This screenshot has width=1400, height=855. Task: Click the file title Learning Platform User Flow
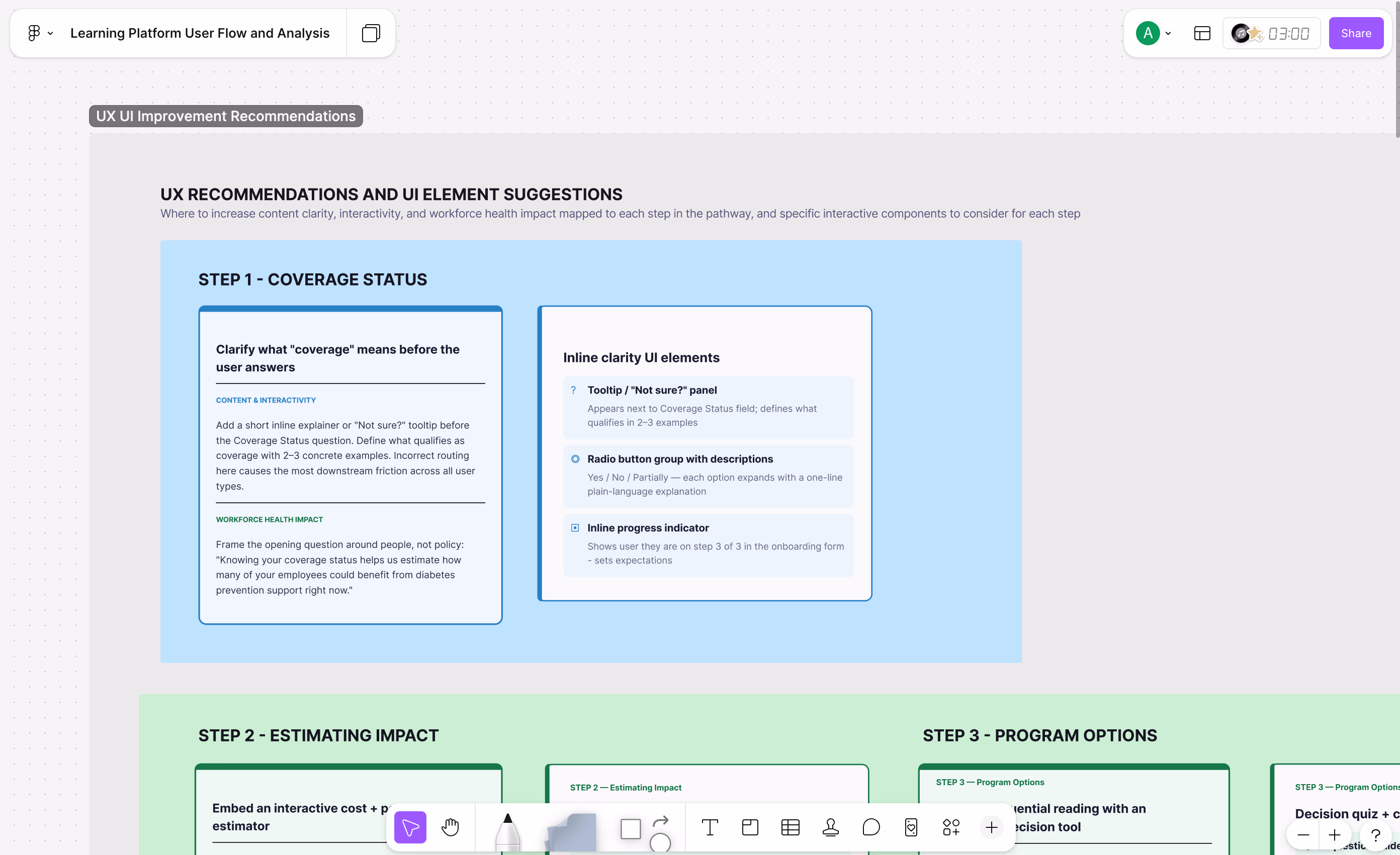click(200, 33)
